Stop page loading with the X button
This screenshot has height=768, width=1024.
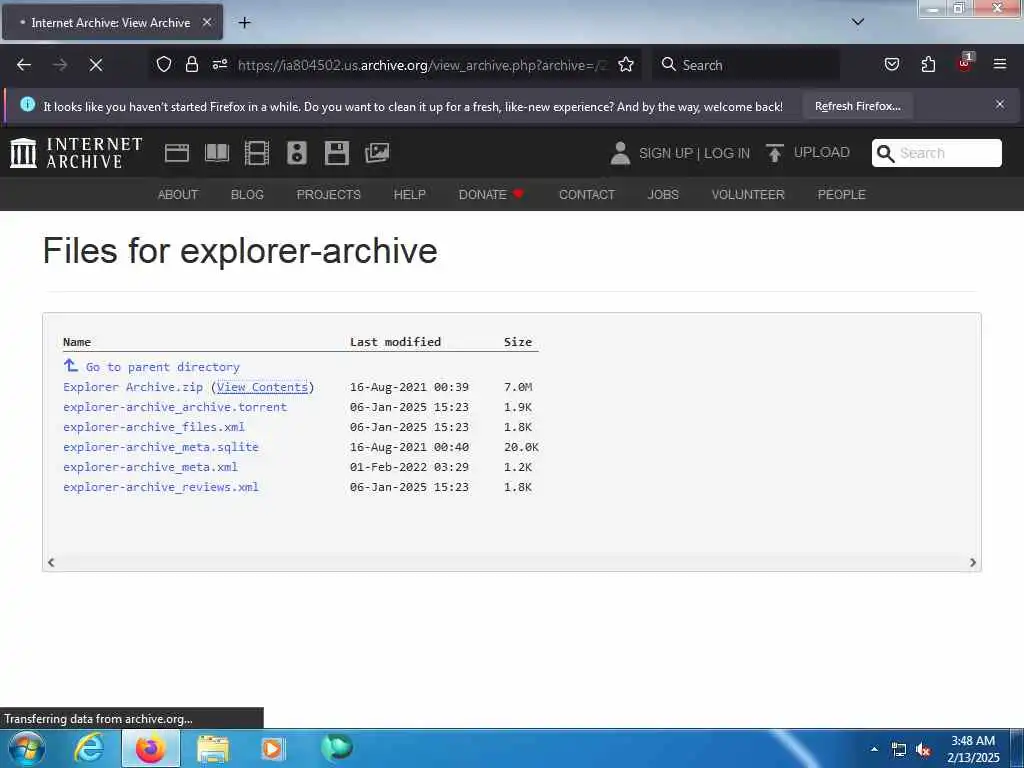click(96, 65)
